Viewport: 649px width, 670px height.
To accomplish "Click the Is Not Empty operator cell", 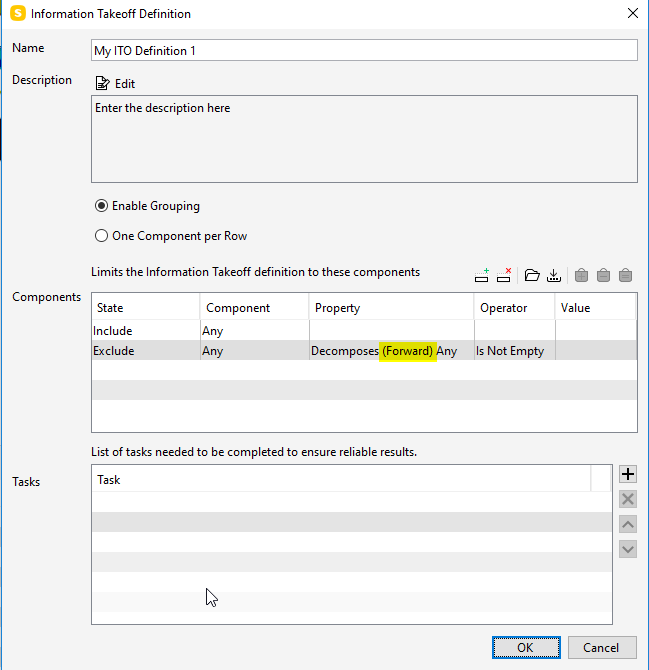I will coord(515,351).
